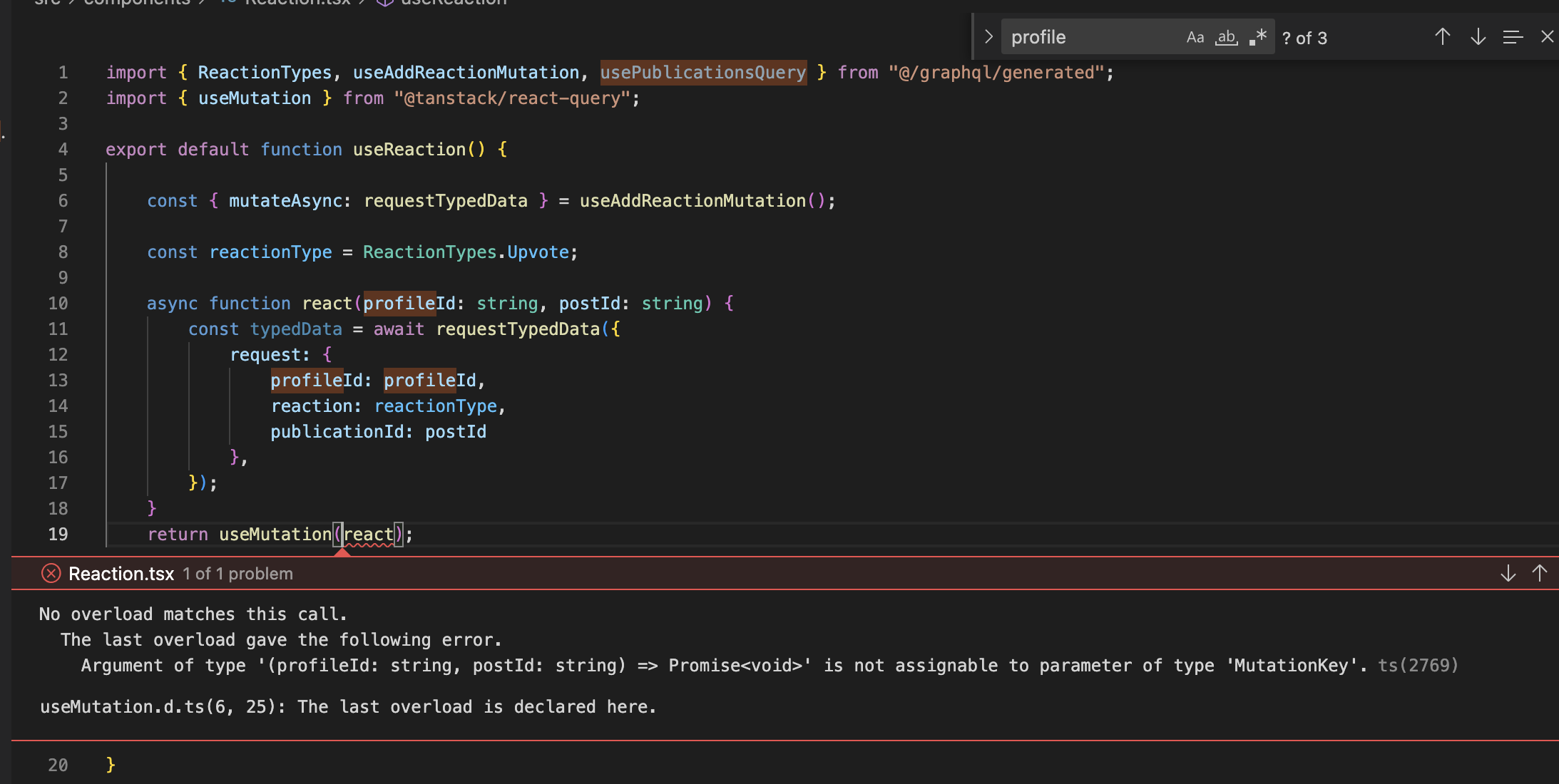The image size is (1559, 784).
Task: Click the underlined 'react' error argument
Action: coord(368,535)
